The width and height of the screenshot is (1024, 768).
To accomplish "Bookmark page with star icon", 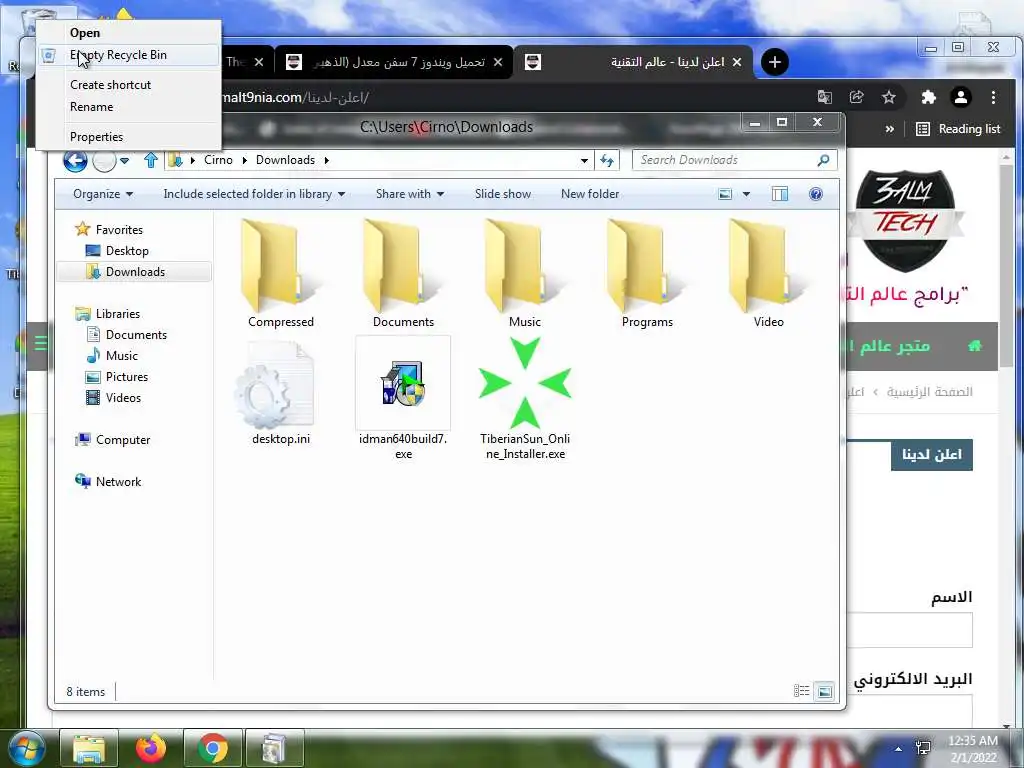I will click(x=888, y=97).
